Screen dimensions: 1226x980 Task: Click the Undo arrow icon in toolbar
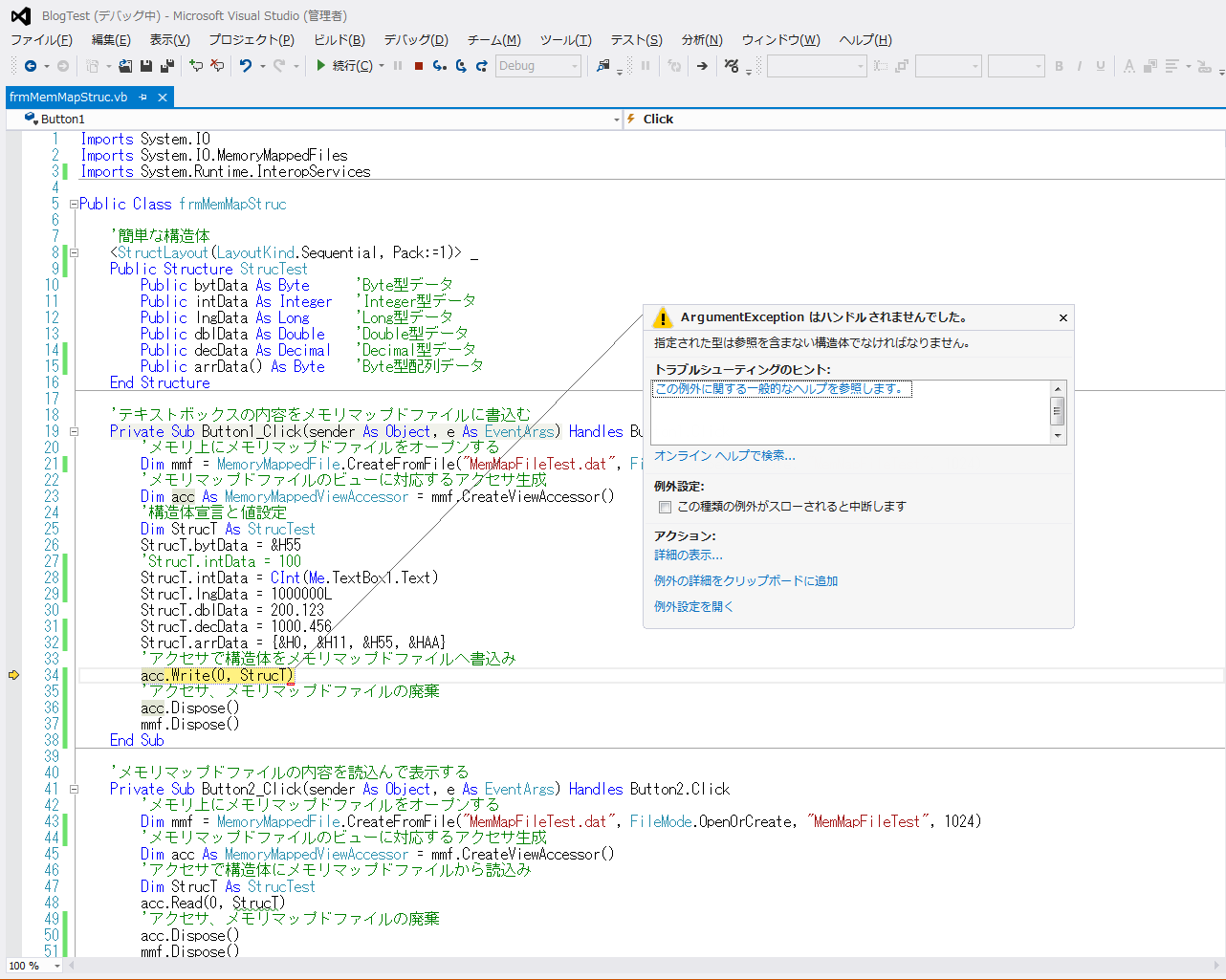click(x=246, y=66)
